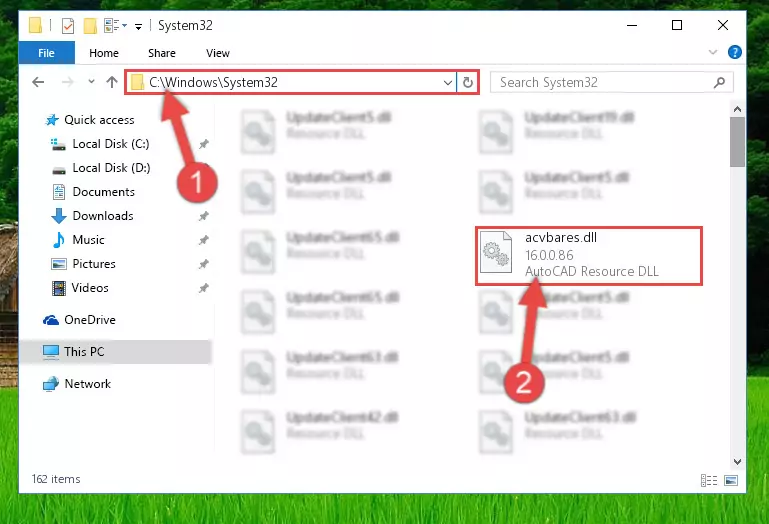
Task: Open Help with the question mark icon
Action: [734, 52]
